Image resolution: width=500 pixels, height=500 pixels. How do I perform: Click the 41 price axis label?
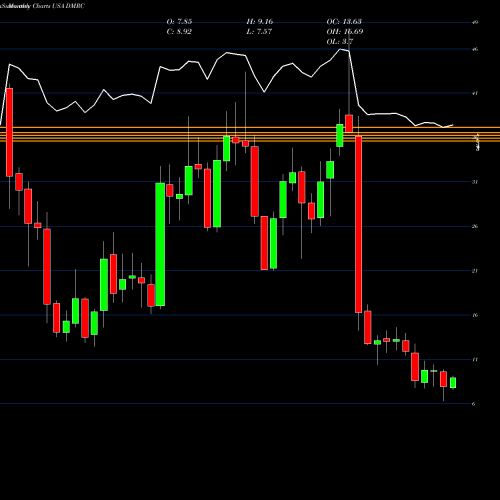(475, 93)
